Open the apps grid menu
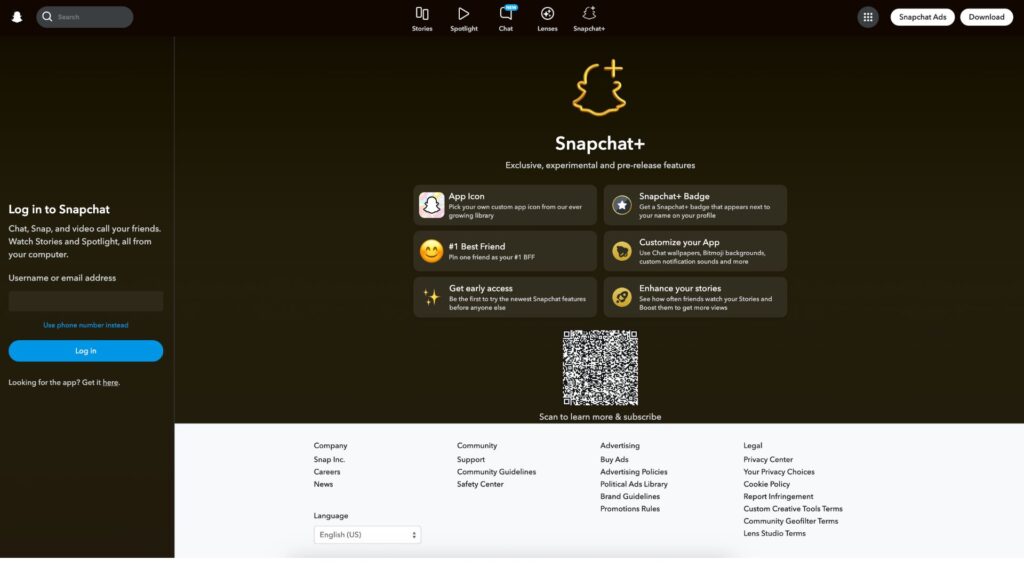 click(x=867, y=17)
